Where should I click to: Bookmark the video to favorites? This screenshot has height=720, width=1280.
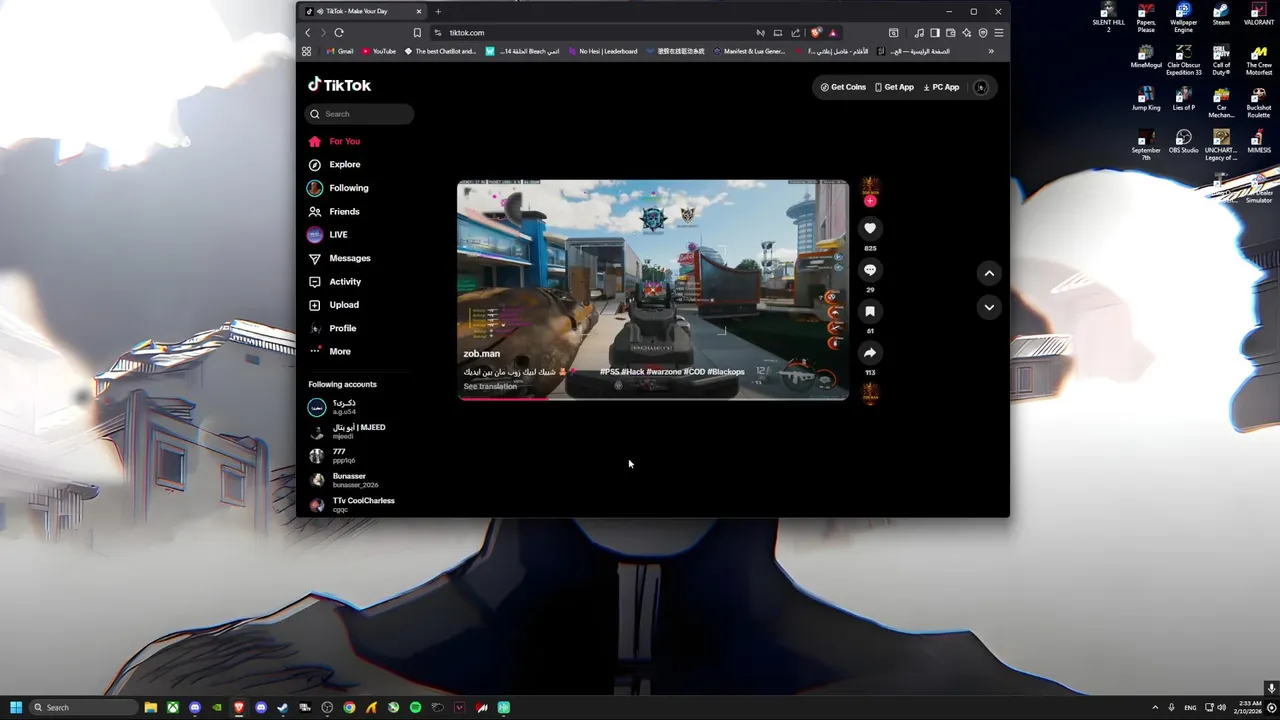pos(870,311)
